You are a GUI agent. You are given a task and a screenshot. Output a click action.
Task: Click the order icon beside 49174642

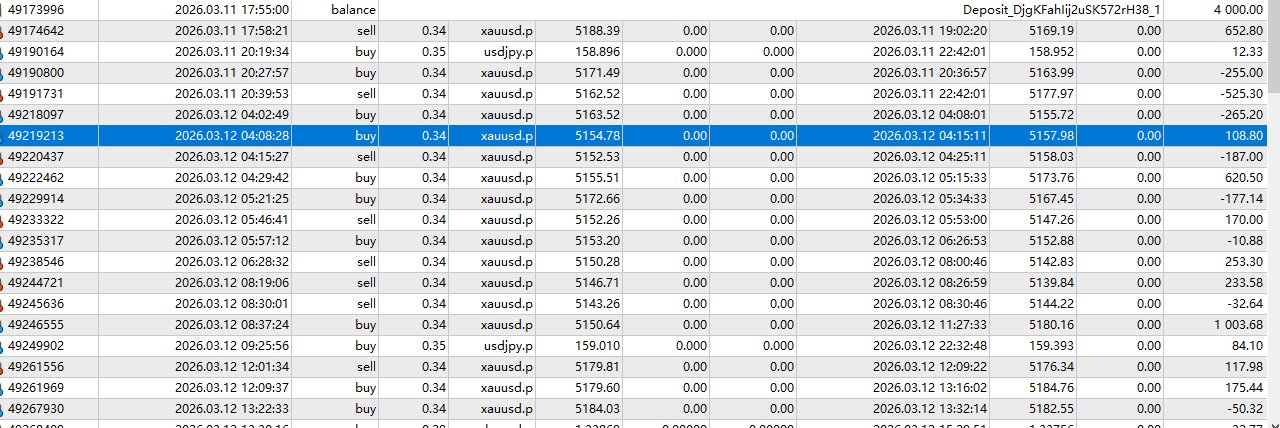(x=2, y=30)
